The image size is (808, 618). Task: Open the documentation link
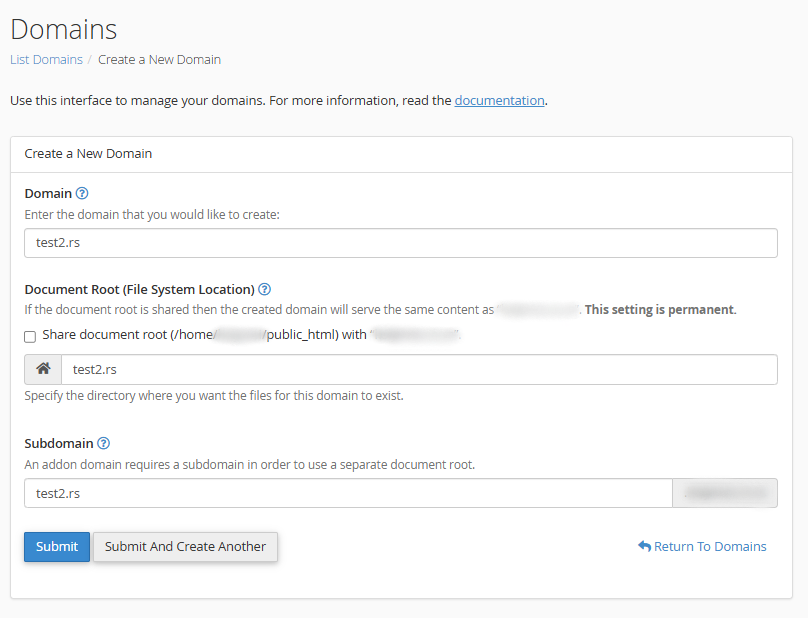pyautogui.click(x=499, y=101)
